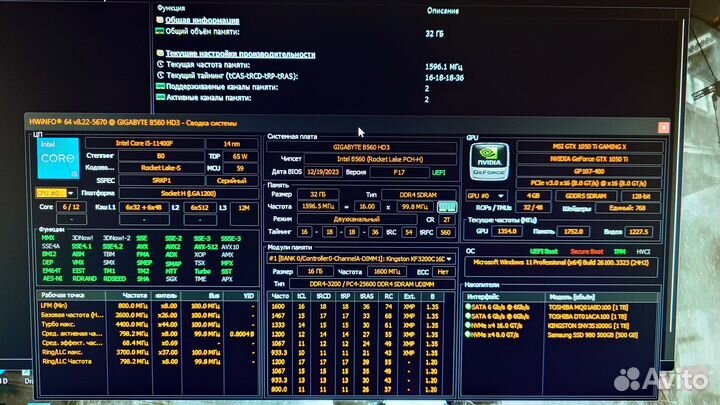Screen dimensions: 720x405
Task: Click the Rocket Lake-S codename field
Action: [x=161, y=168]
